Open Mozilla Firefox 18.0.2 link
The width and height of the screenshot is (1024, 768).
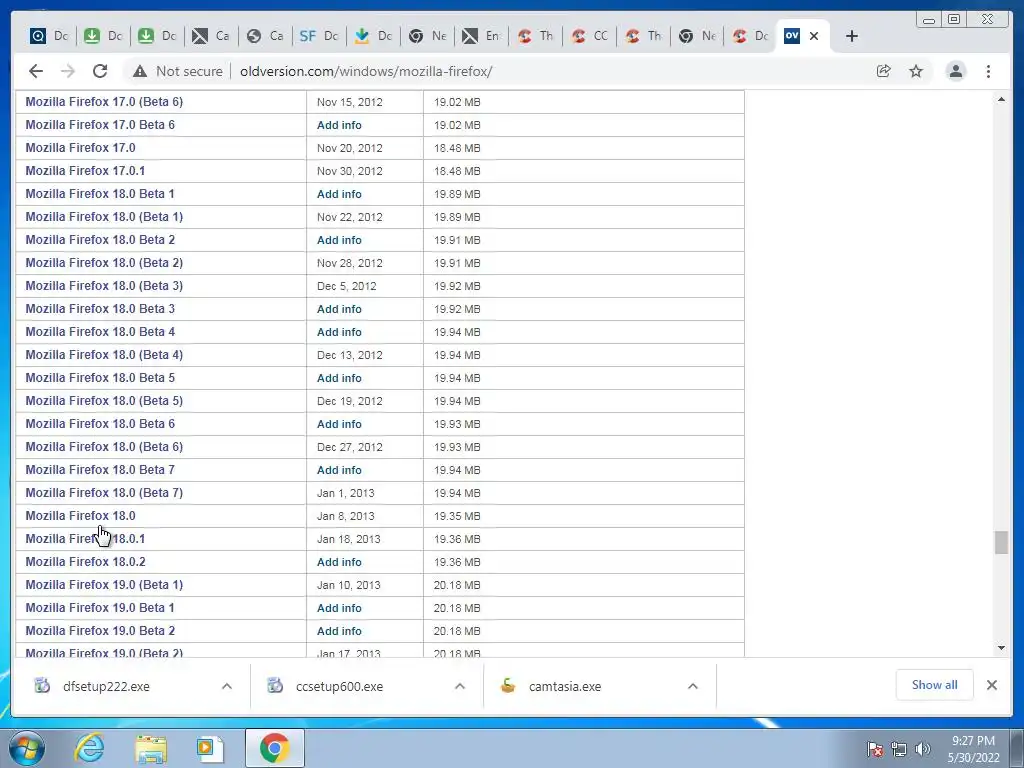[x=86, y=562]
